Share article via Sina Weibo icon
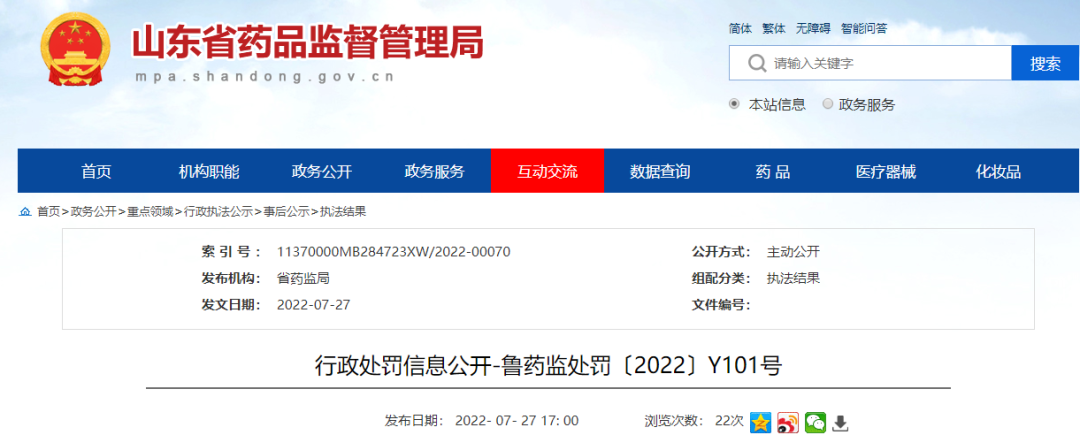This screenshot has height=435, width=1080. point(788,422)
